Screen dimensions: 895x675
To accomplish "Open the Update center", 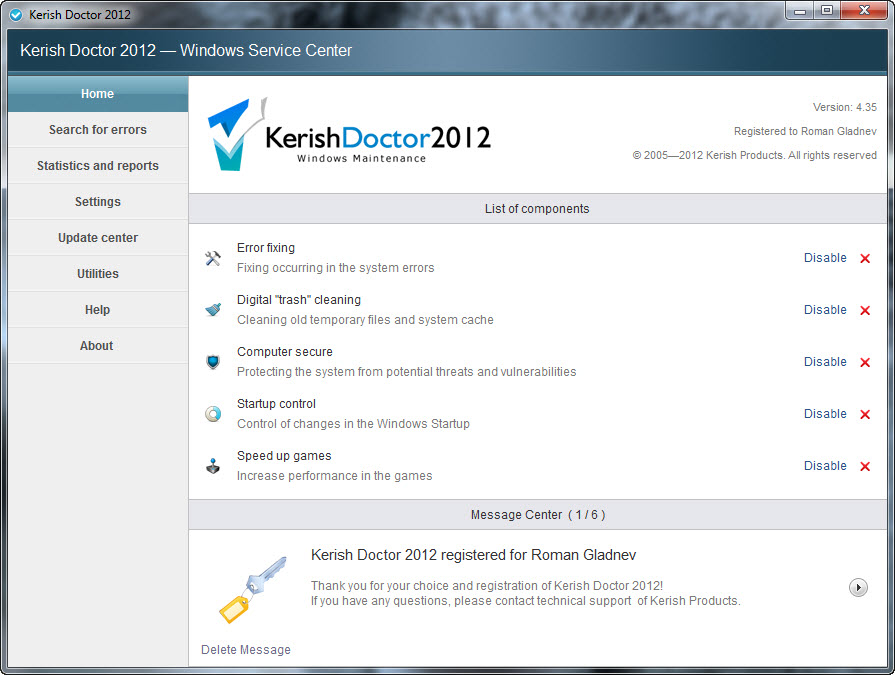I will click(x=98, y=237).
